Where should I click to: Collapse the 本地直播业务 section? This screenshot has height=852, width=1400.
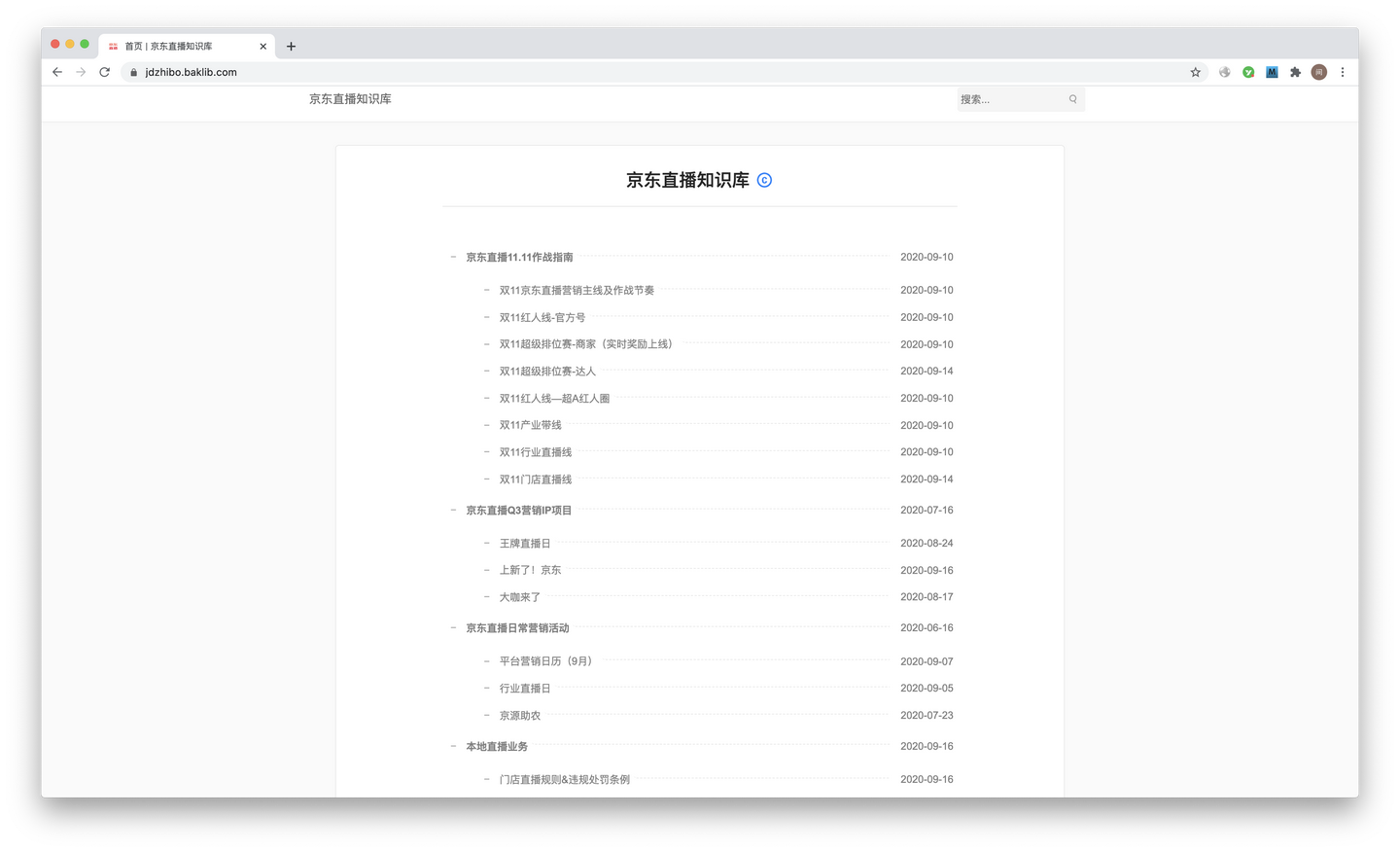tap(453, 746)
